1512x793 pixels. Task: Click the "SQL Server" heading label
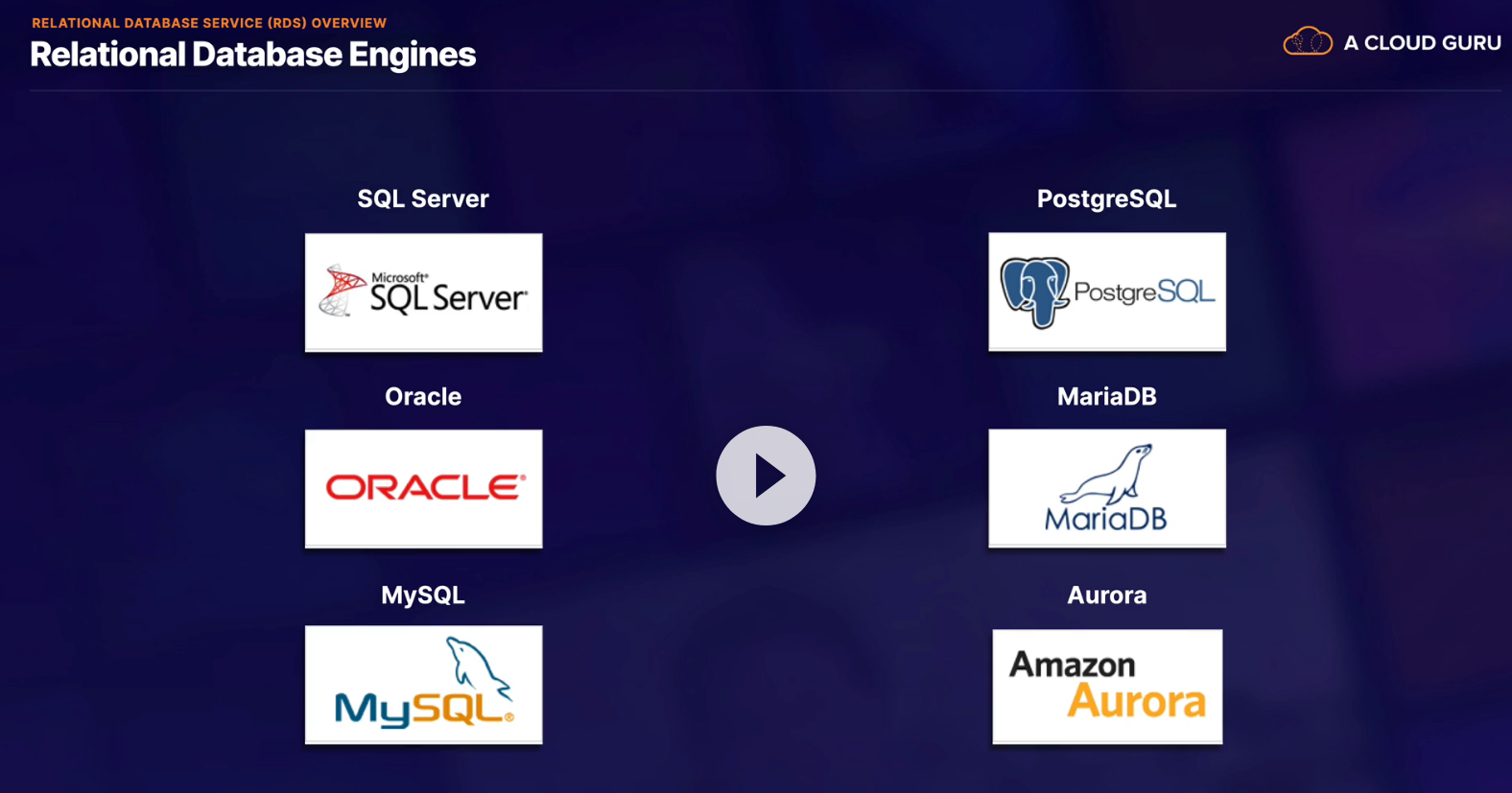(x=423, y=198)
